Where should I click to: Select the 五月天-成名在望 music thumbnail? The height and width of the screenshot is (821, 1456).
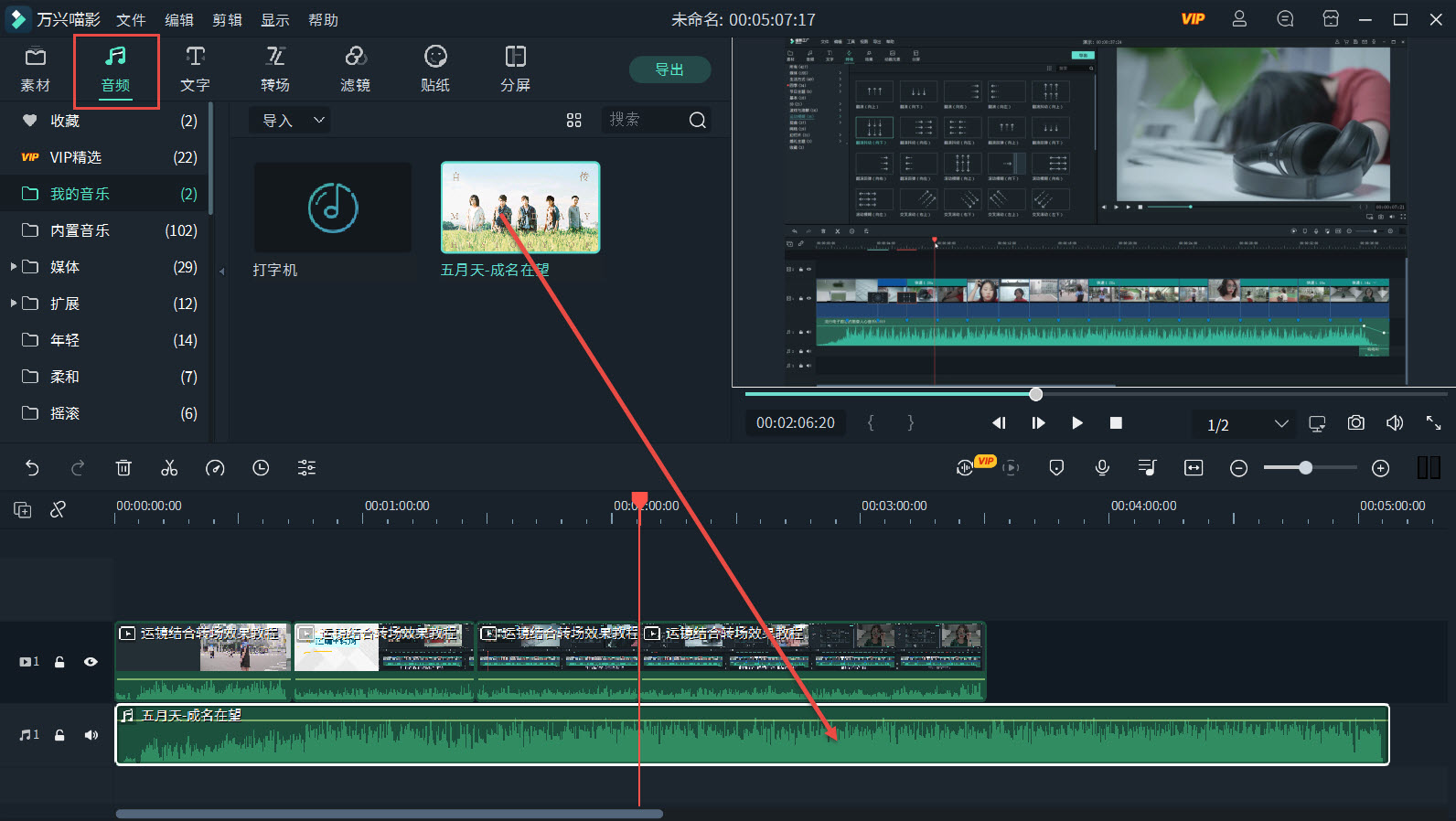(x=520, y=208)
